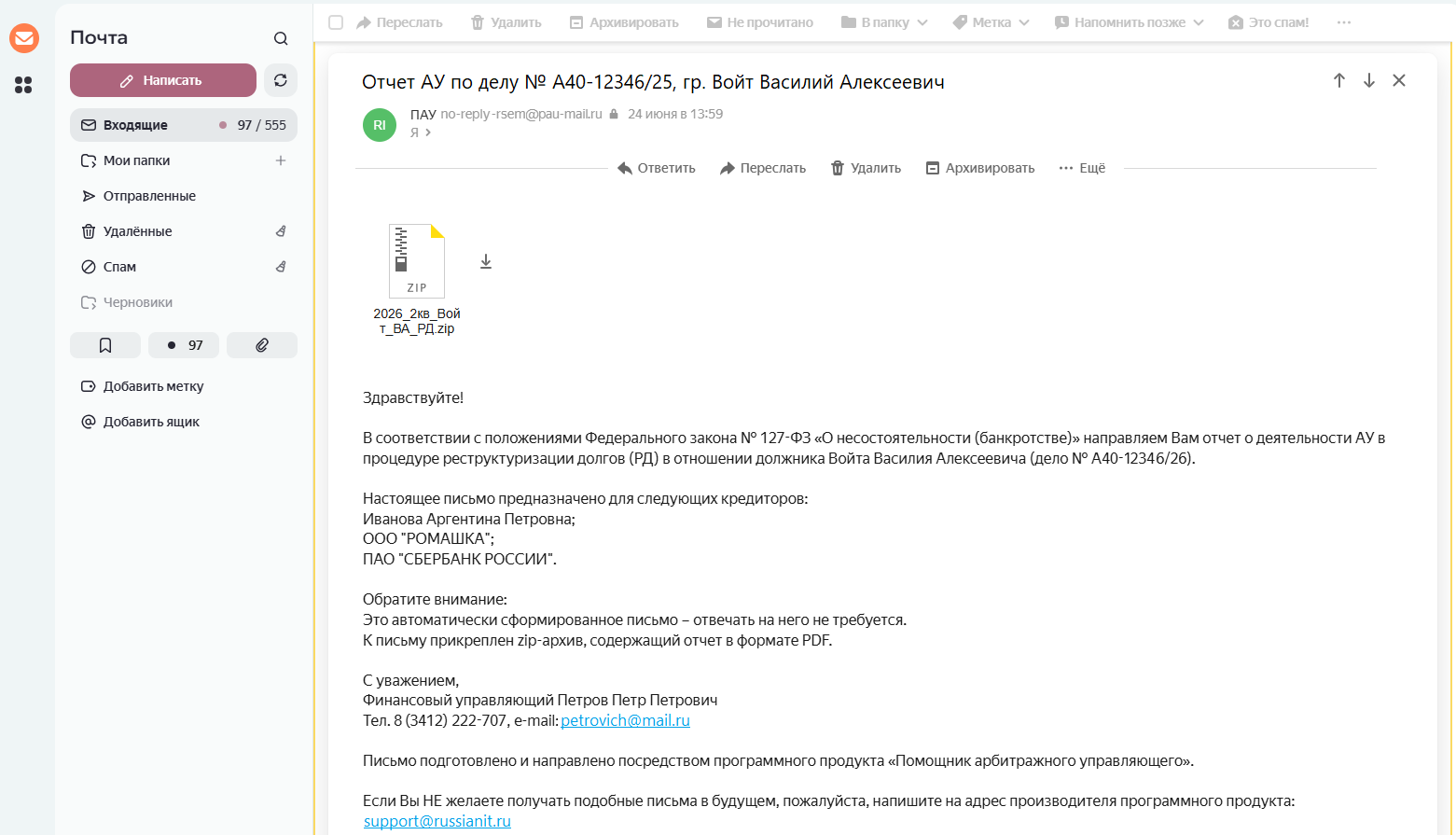Go to previous message with up arrow
This screenshot has width=1456, height=835.
click(x=1339, y=80)
